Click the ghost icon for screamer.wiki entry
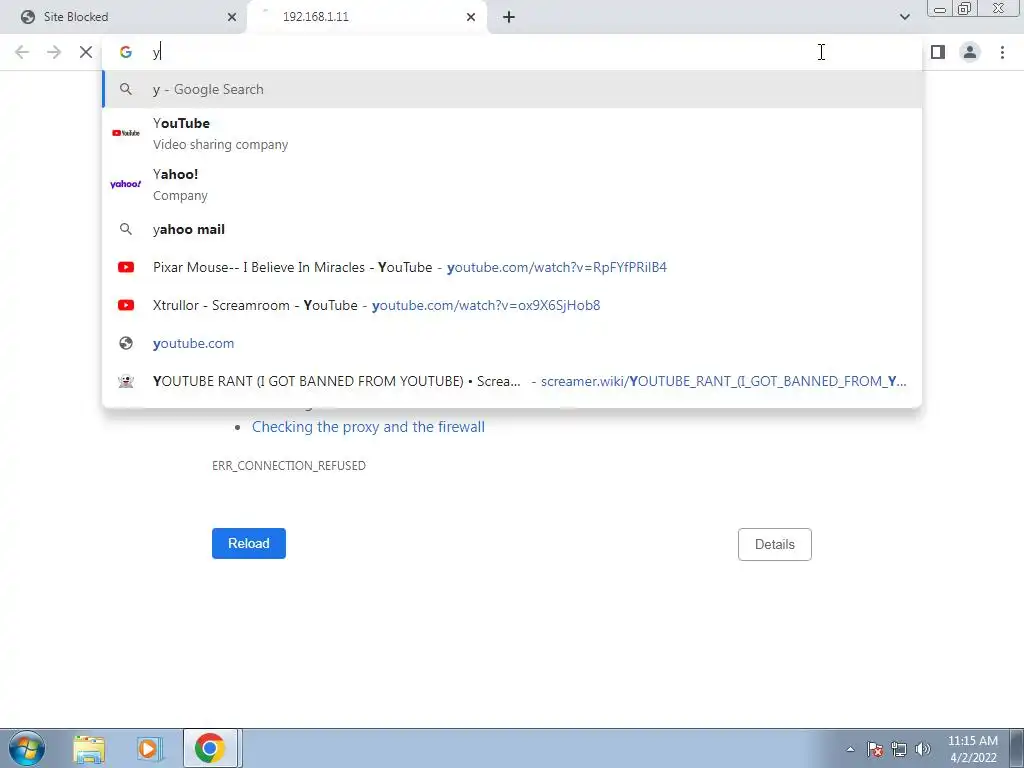The image size is (1024, 768). coord(125,381)
